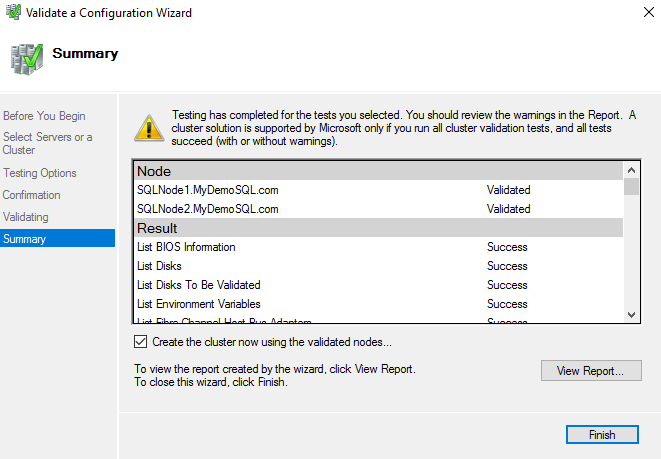The height and width of the screenshot is (459, 661).
Task: Select the Select Servers or a Cluster step
Action: pos(47,143)
